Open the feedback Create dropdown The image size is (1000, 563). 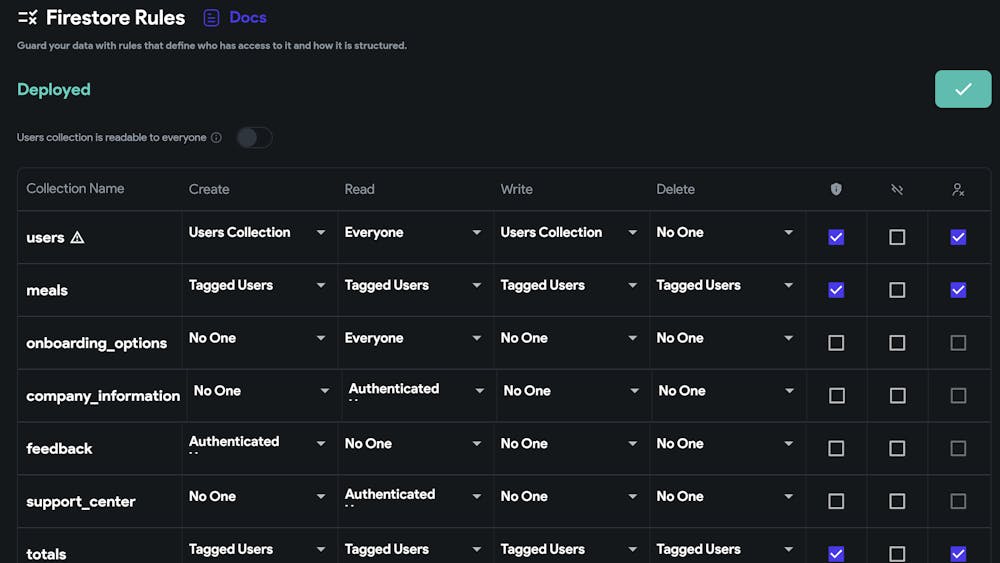[x=258, y=444]
